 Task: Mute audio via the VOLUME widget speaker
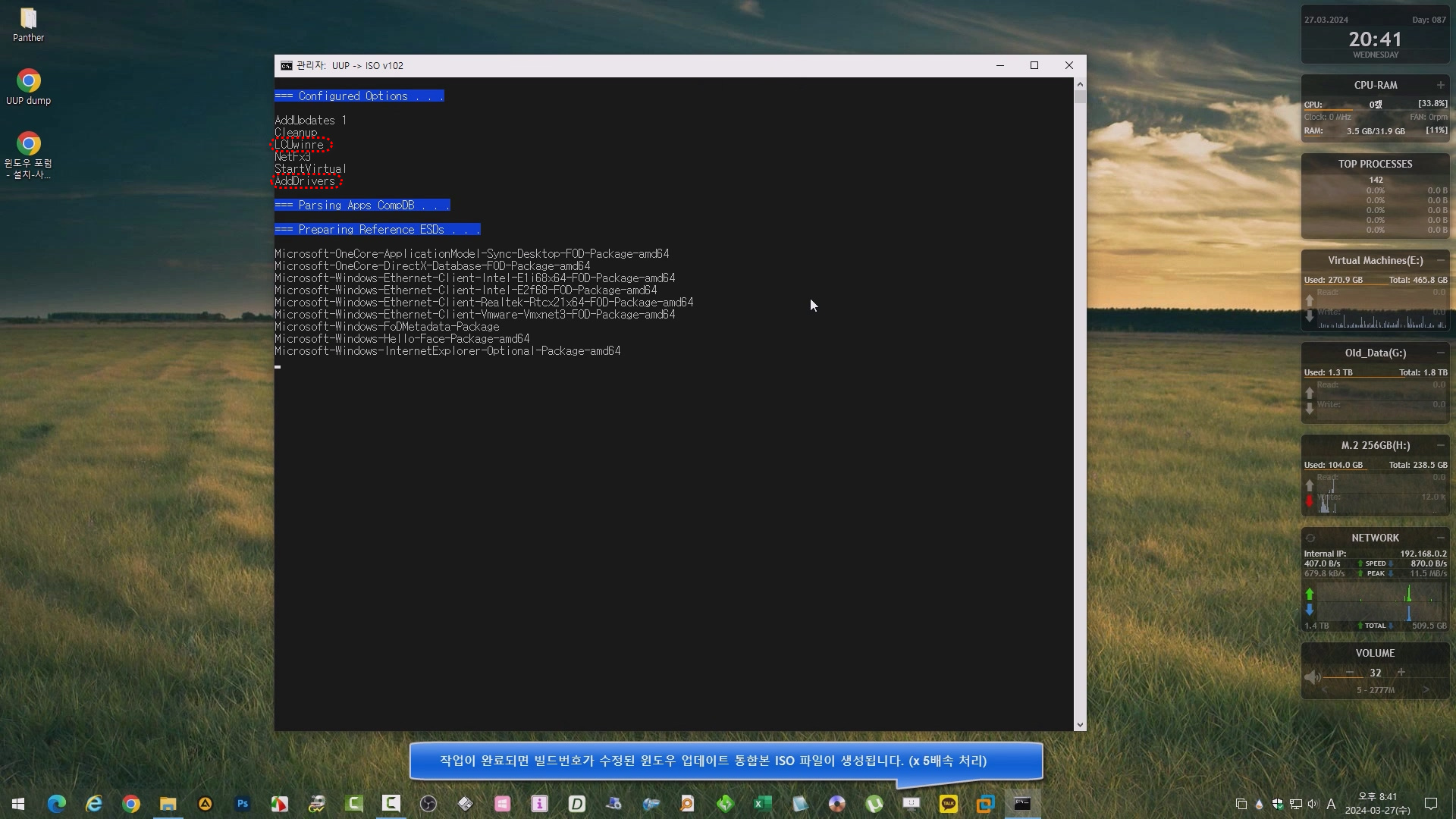click(1312, 676)
